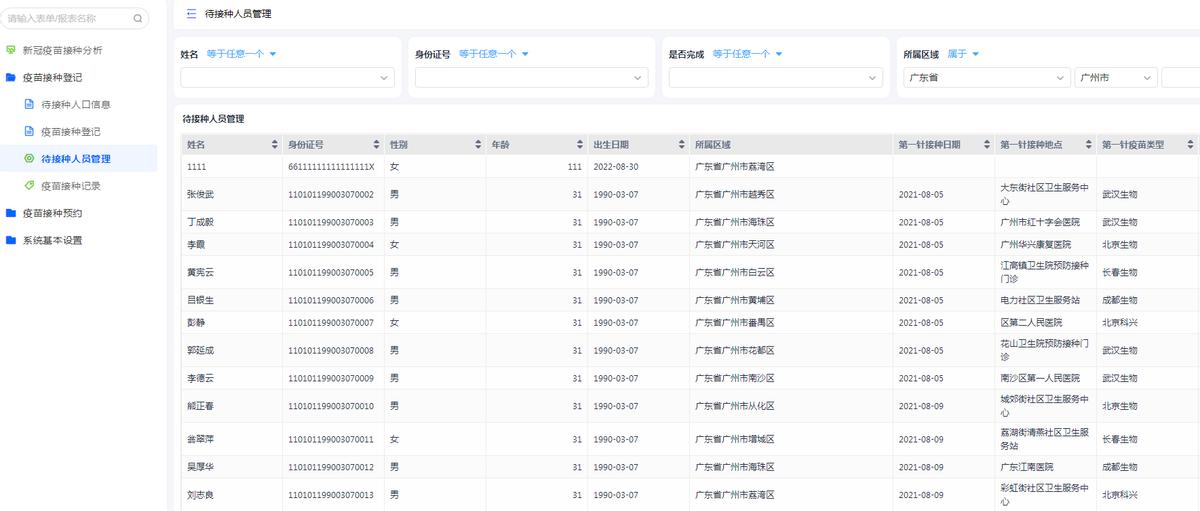The width and height of the screenshot is (1200, 511).
Task: Expand the 是否完成 value select box
Action: 776,77
